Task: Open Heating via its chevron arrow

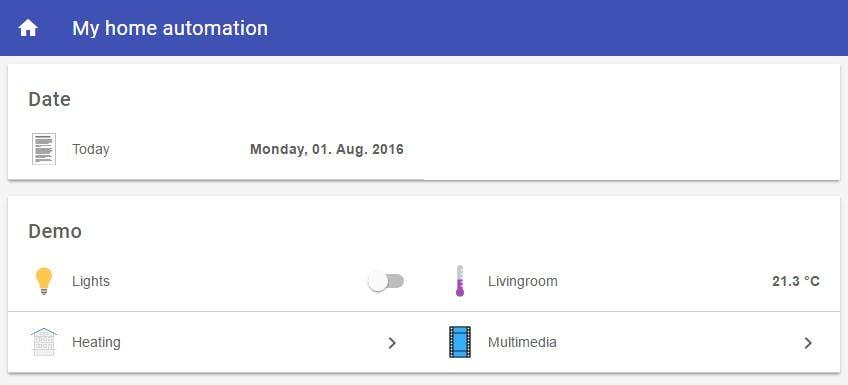Action: [x=393, y=342]
